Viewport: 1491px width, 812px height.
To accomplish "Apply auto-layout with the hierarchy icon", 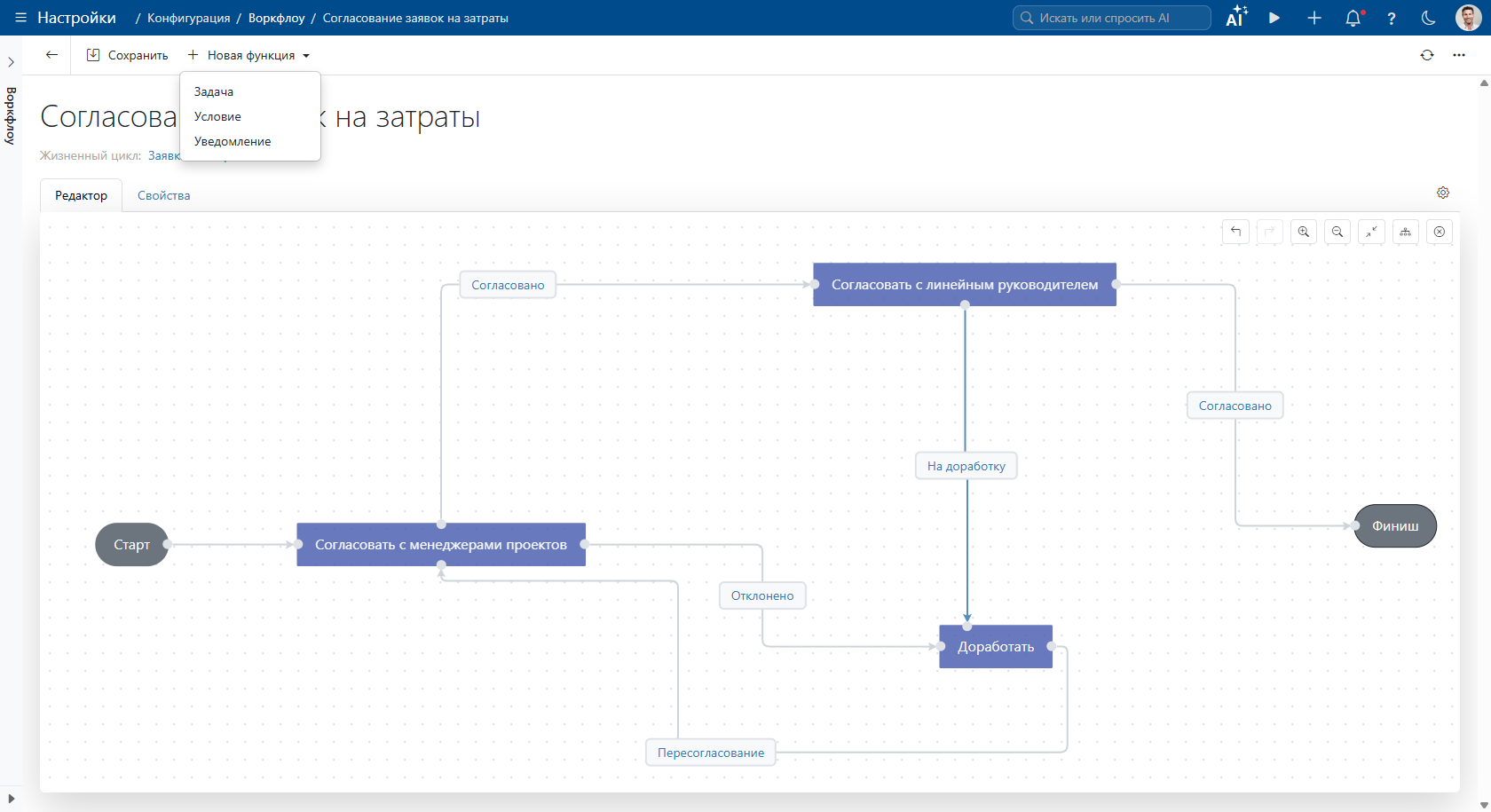I will (x=1405, y=232).
